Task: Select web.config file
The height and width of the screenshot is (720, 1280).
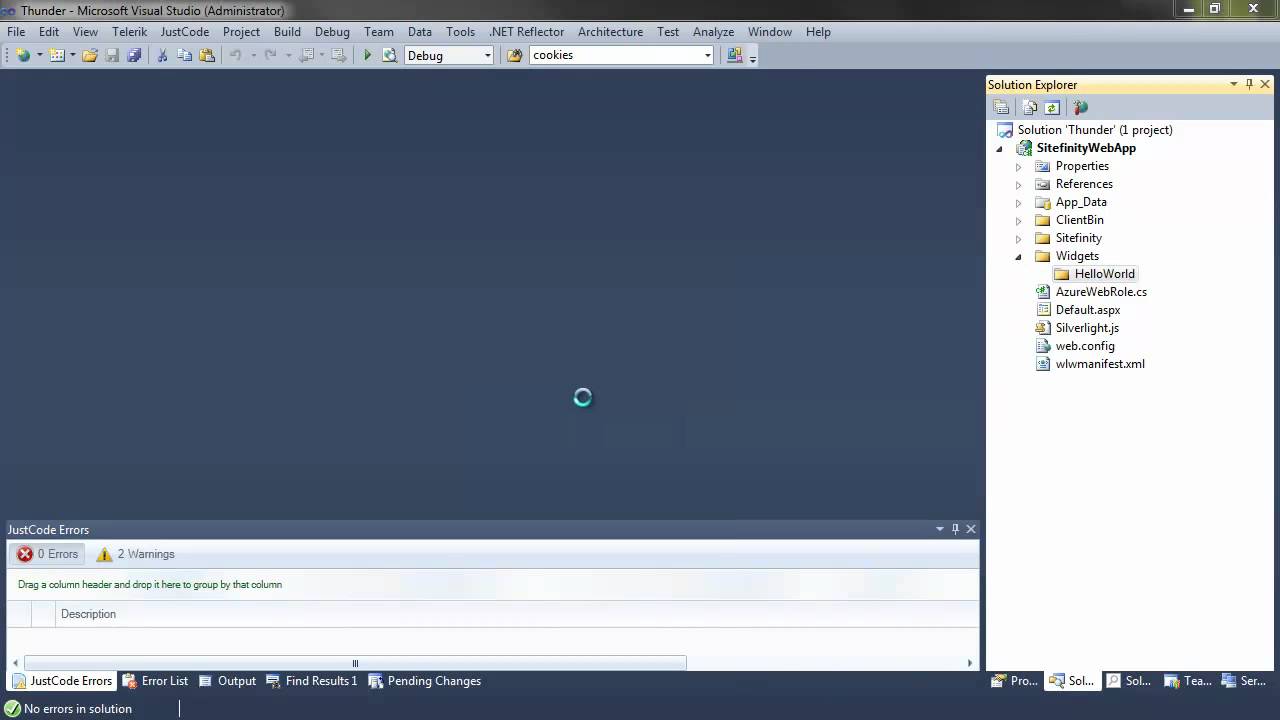Action: pos(1085,346)
